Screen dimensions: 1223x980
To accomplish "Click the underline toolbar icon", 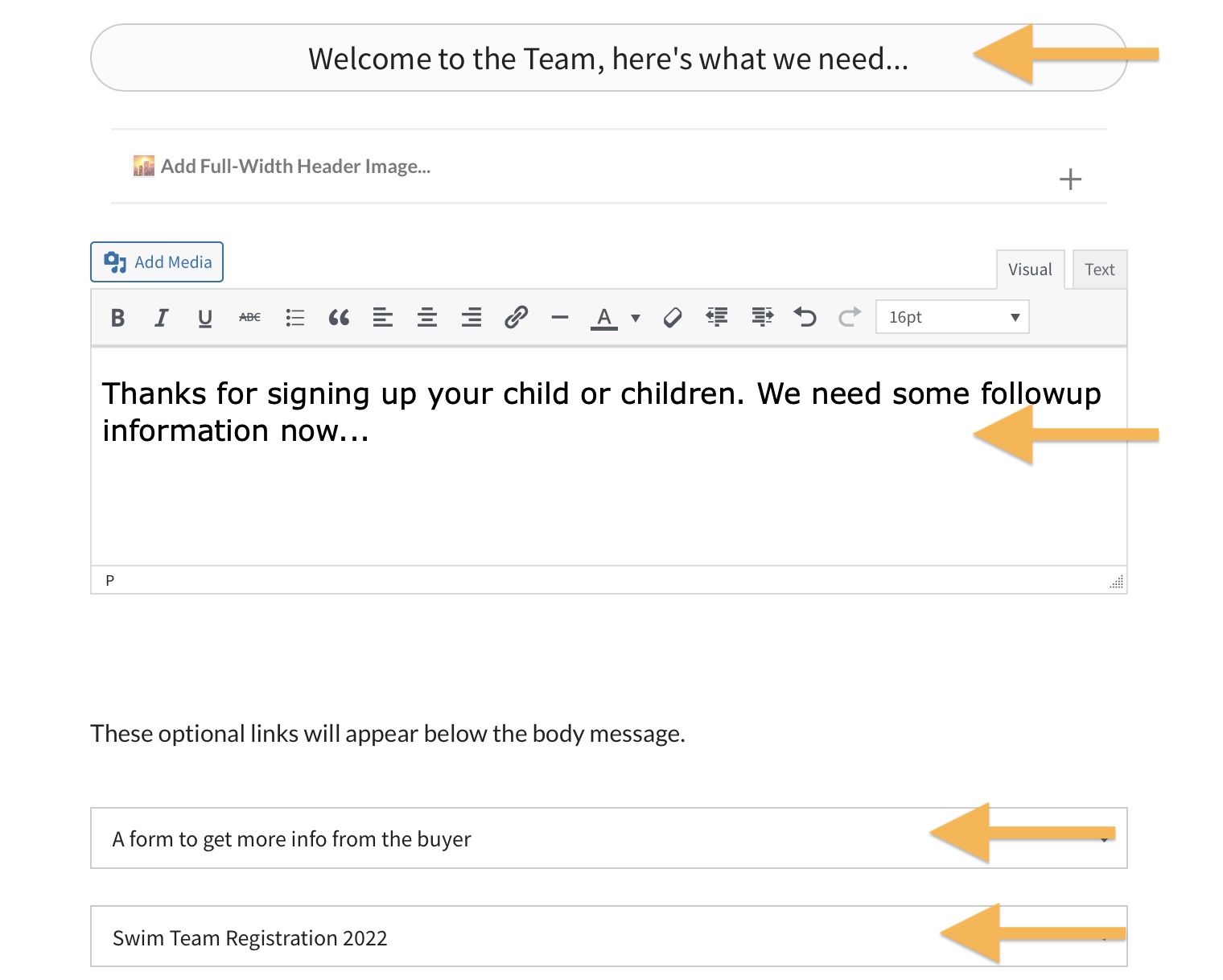I will pyautogui.click(x=205, y=318).
